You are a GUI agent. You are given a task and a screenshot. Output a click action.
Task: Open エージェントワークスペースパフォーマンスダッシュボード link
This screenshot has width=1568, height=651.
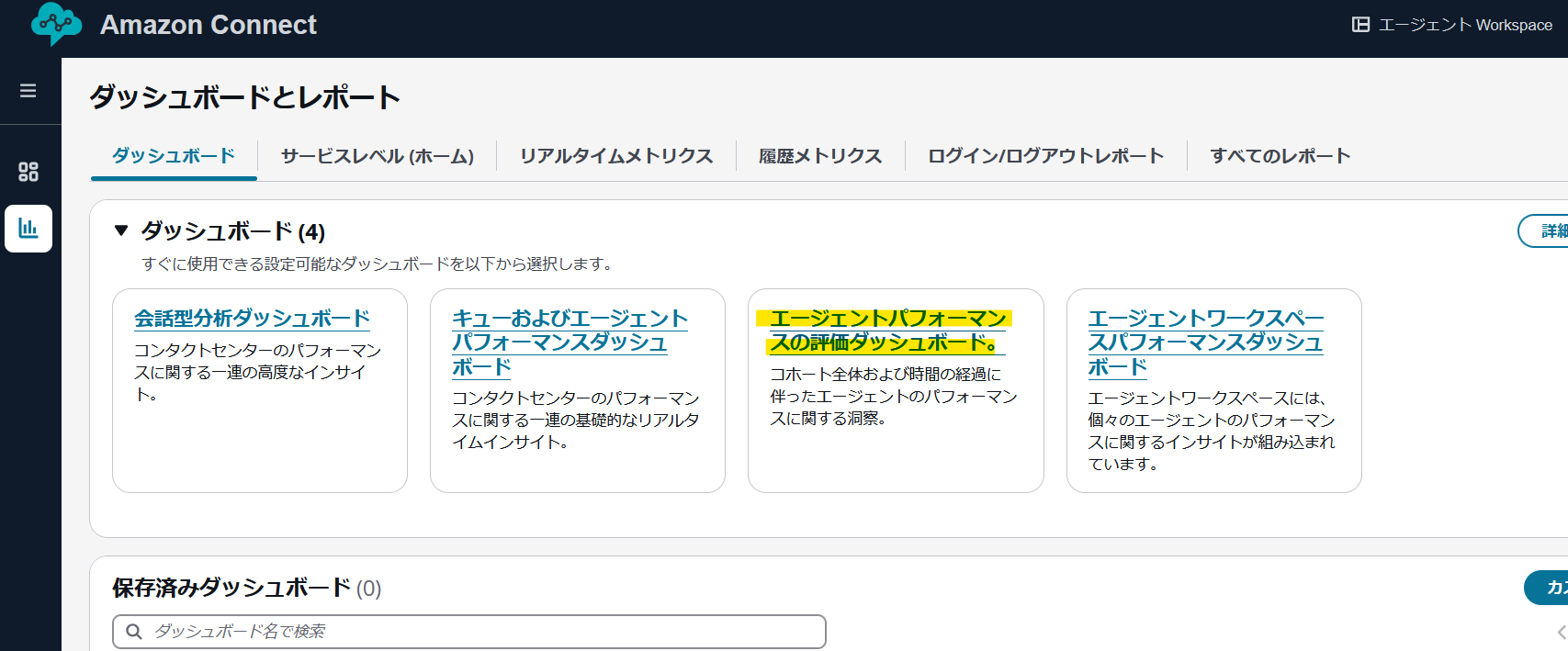tap(1205, 342)
